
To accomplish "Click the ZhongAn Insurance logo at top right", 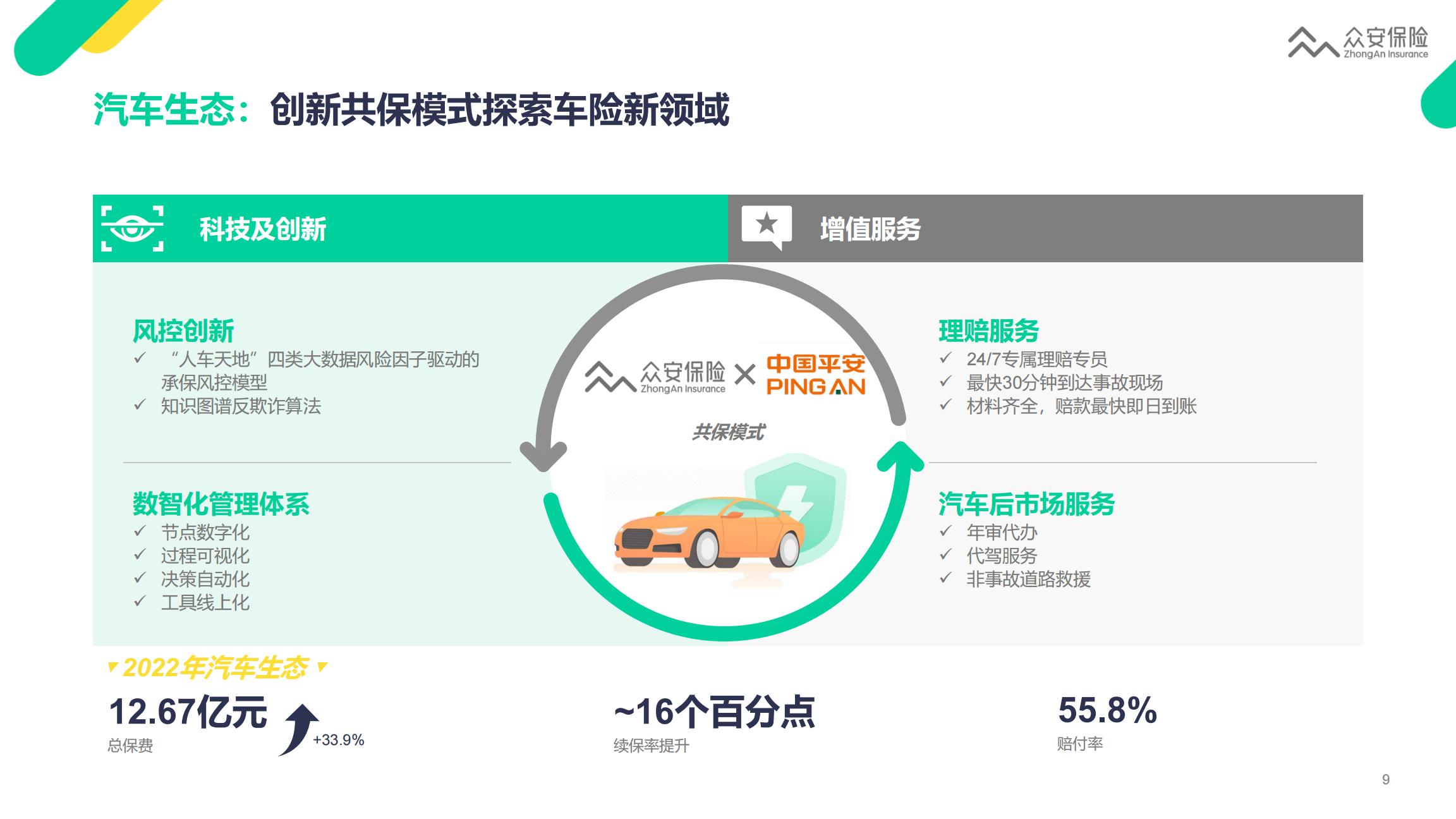I will 1358,42.
